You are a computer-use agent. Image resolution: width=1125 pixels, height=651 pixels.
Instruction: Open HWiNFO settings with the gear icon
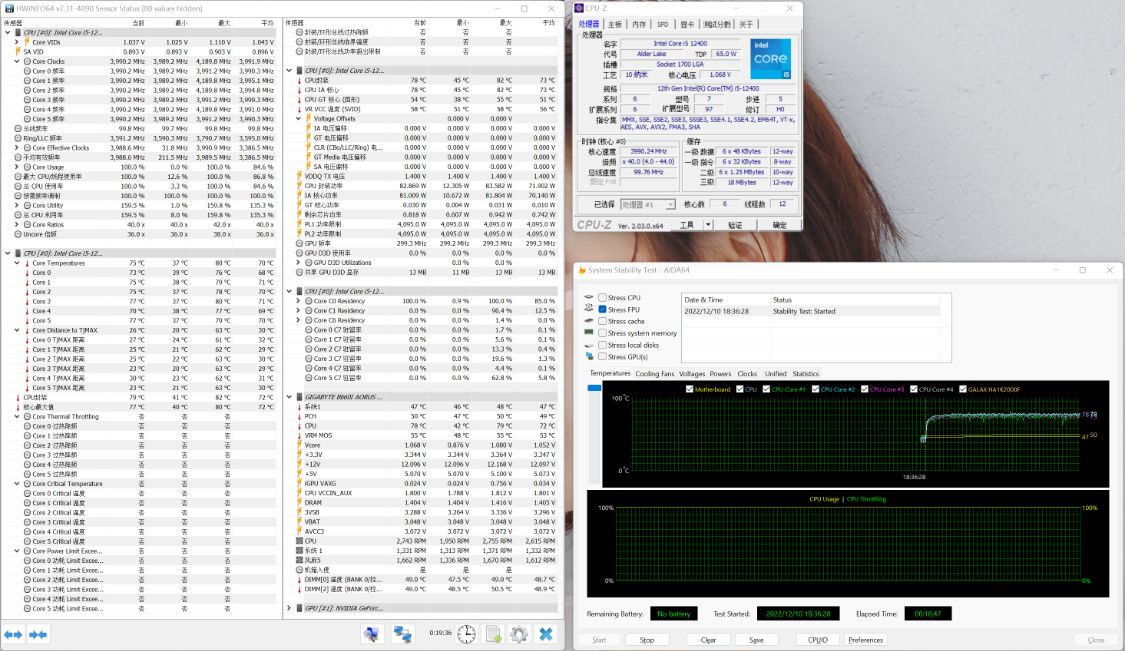(x=519, y=634)
